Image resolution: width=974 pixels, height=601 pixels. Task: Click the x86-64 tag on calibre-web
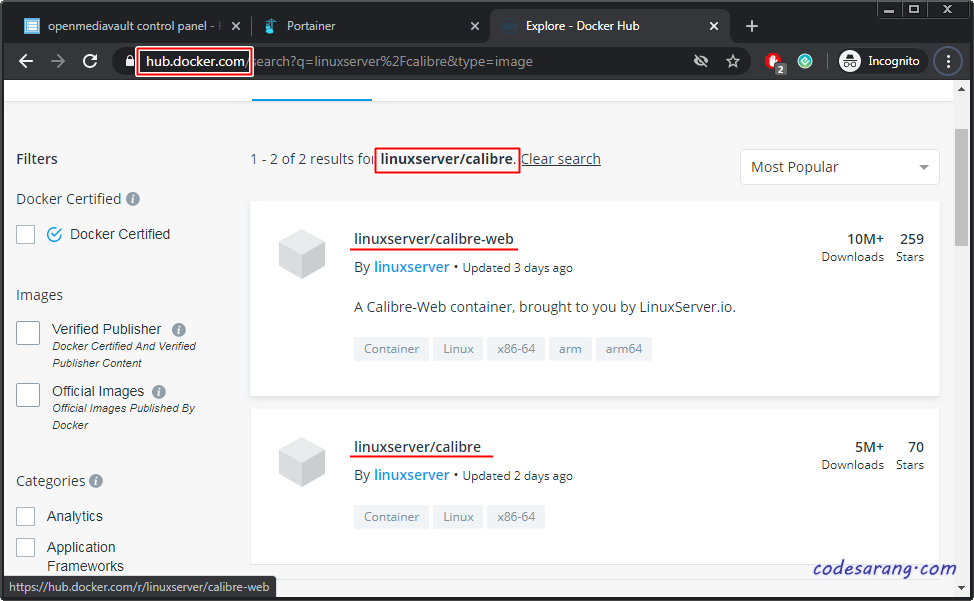[x=516, y=349]
